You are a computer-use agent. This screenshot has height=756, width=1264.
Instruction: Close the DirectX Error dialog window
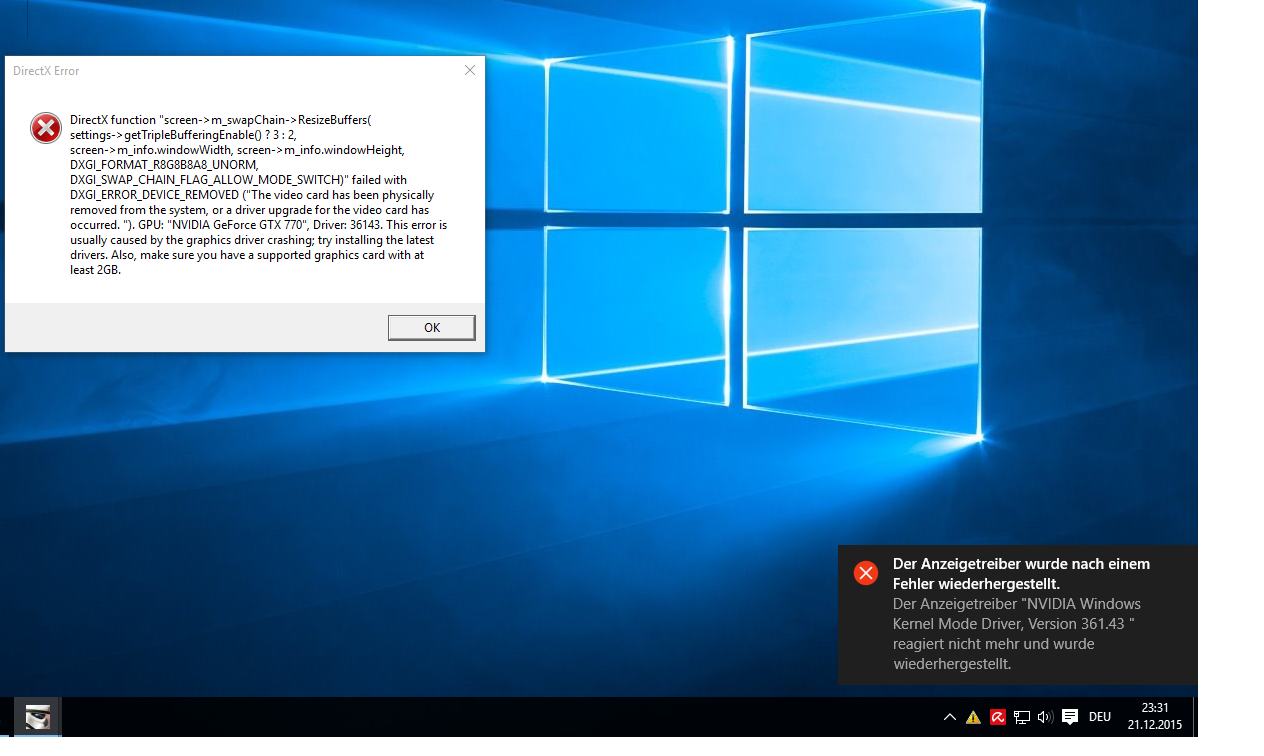coord(470,70)
